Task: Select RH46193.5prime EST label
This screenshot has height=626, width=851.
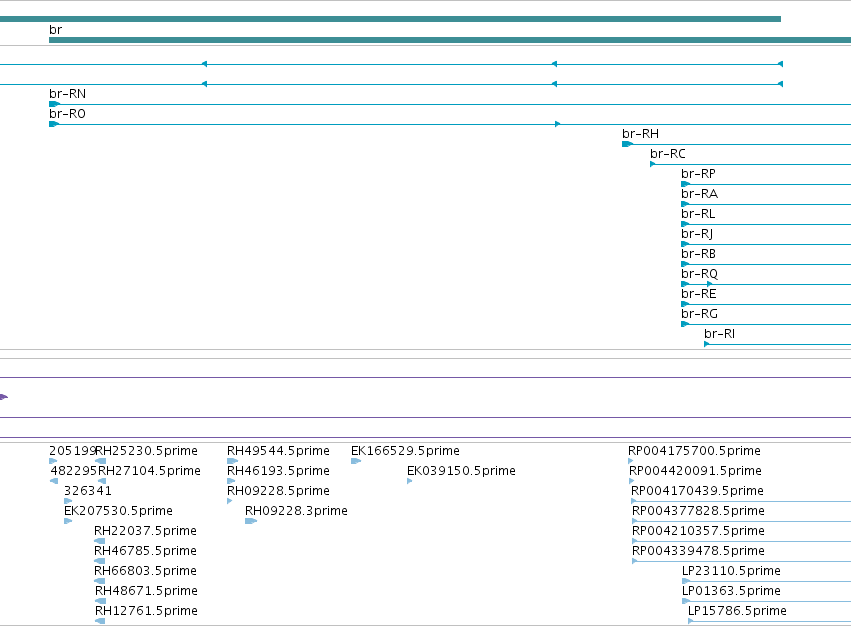Action: 278,471
